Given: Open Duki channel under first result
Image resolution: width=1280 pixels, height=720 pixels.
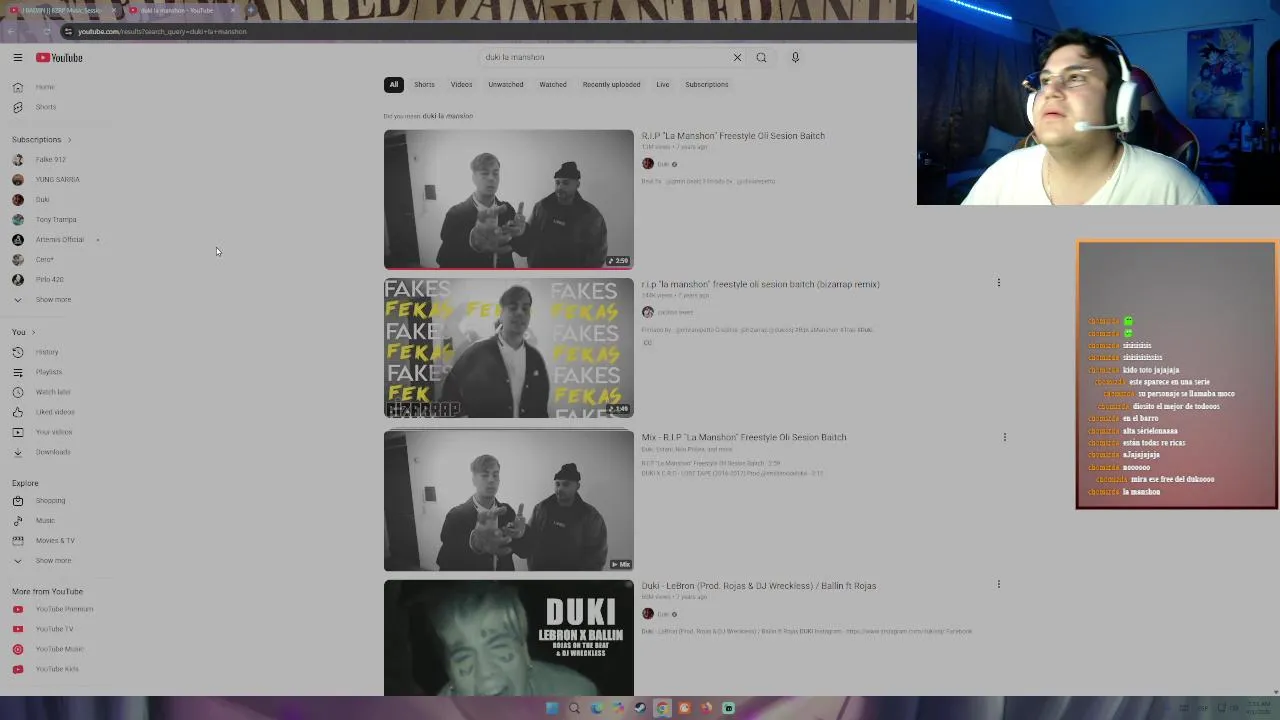Looking at the screenshot, I should pos(662,164).
